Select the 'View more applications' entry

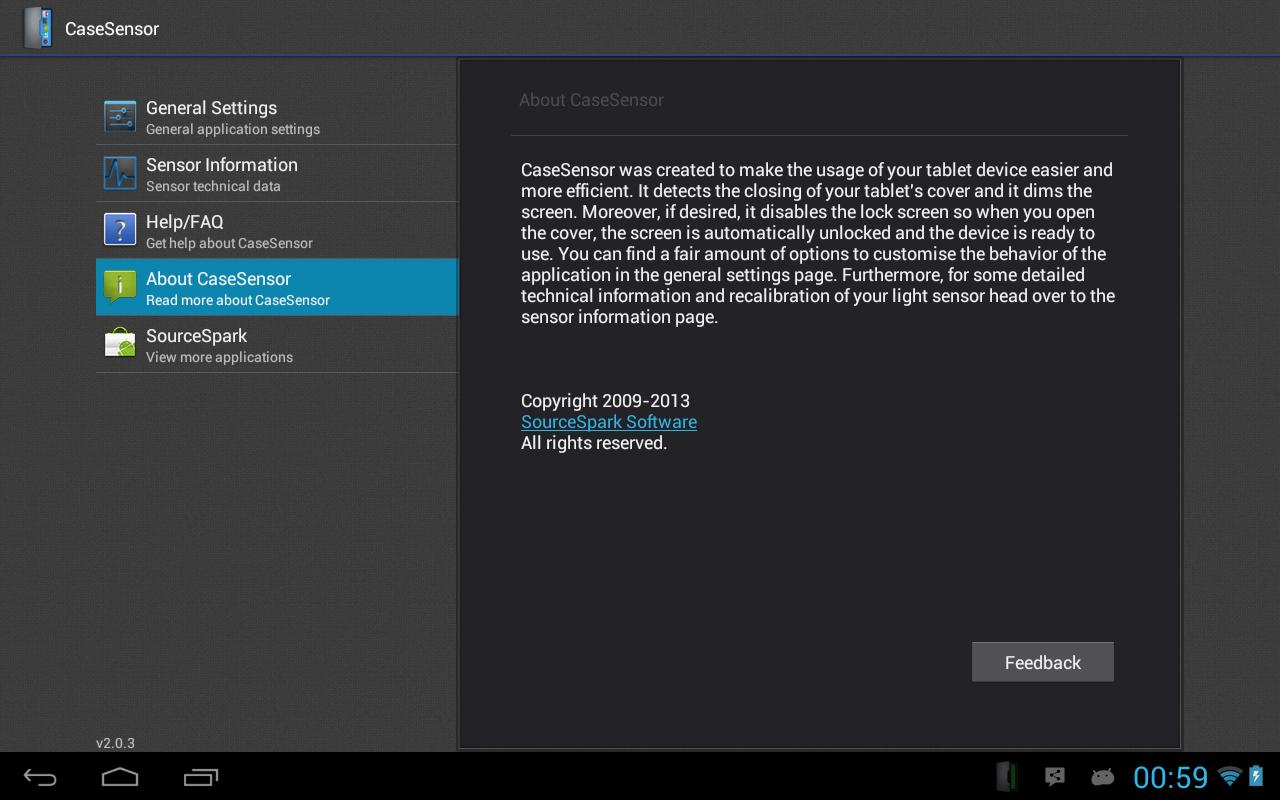click(x=219, y=357)
